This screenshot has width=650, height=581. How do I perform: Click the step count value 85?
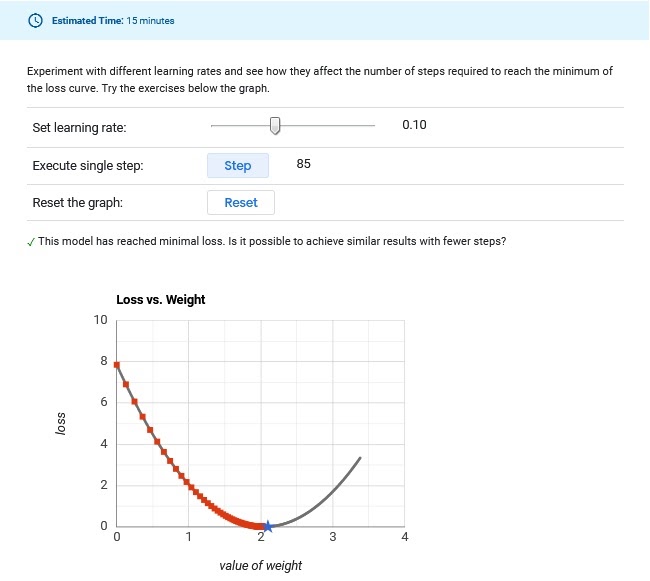(x=304, y=164)
